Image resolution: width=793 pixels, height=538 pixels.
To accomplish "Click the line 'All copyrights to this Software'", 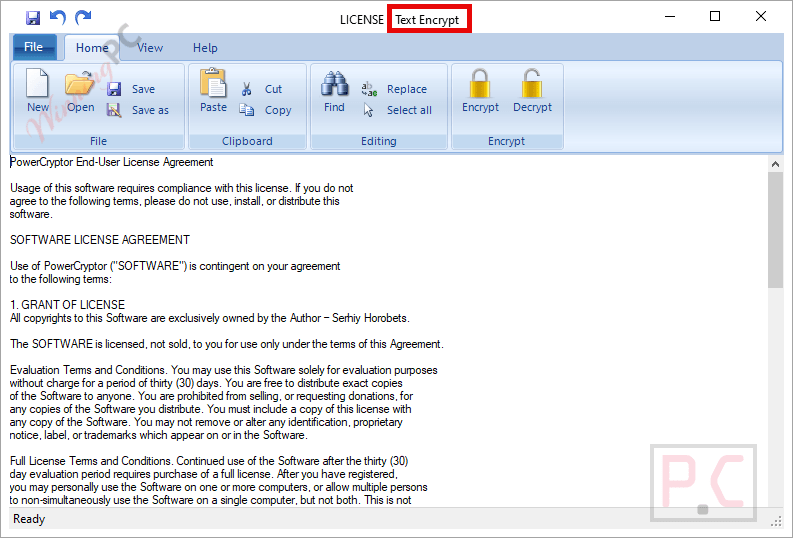I will (209, 318).
